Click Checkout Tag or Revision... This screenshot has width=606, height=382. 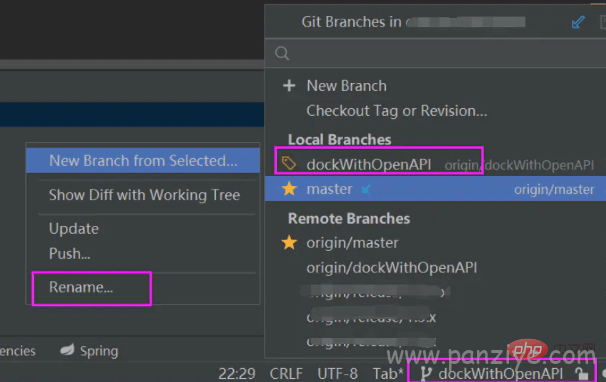397,111
